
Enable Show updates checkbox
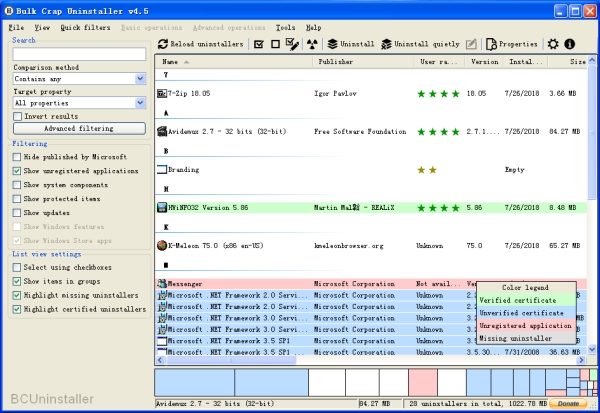click(16, 213)
